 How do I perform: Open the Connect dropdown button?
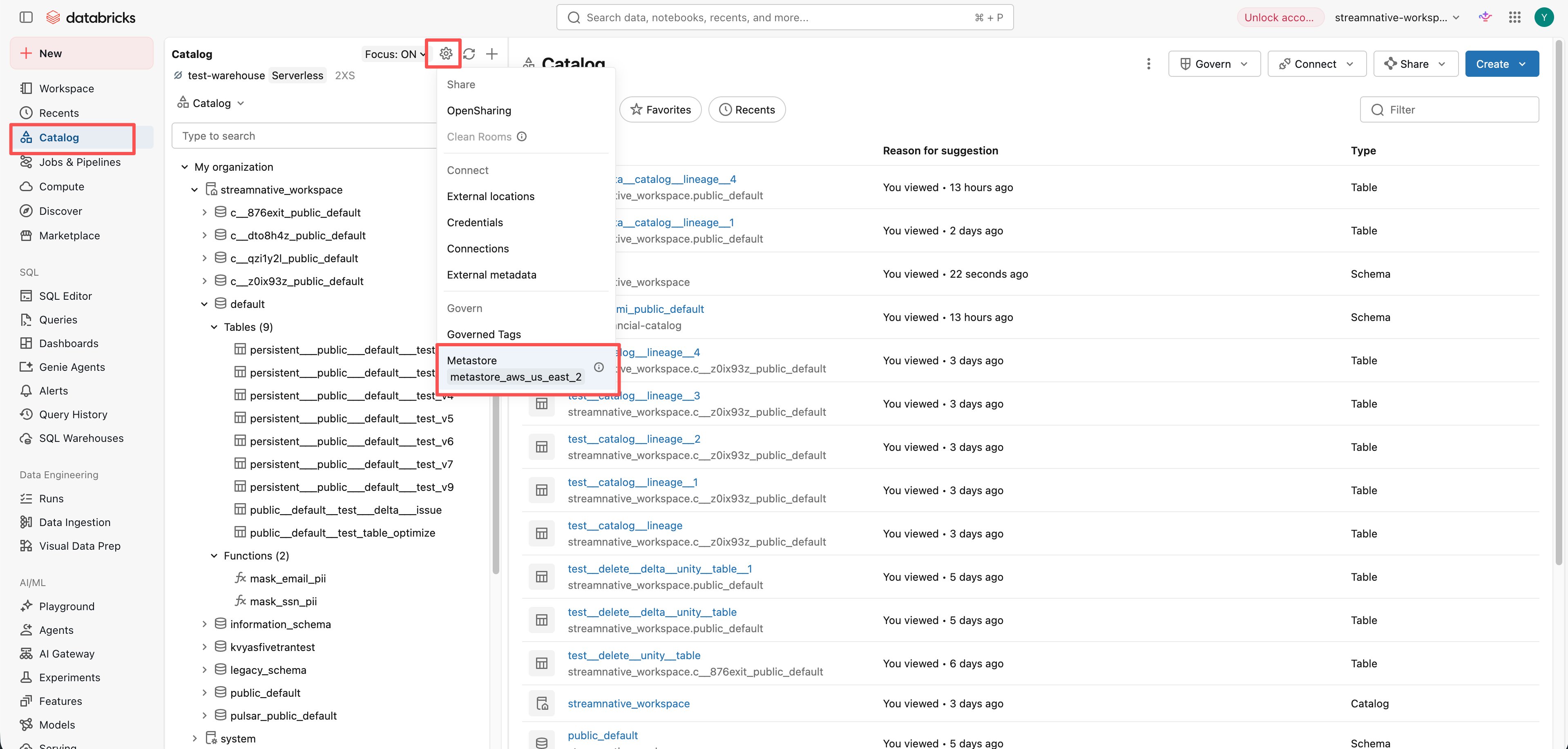1317,64
